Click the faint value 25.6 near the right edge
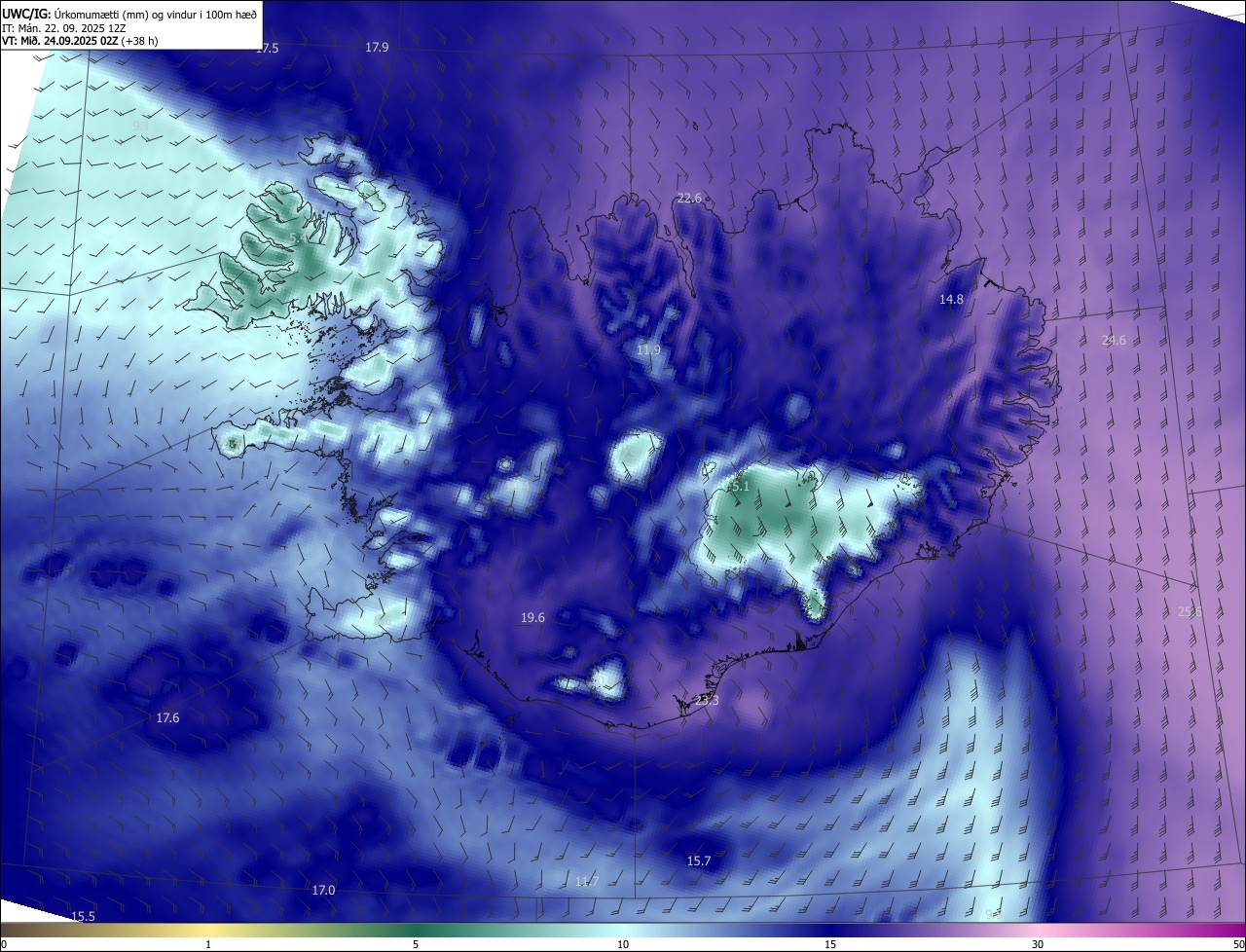Screen dimensions: 1246x952 (x=1190, y=612)
